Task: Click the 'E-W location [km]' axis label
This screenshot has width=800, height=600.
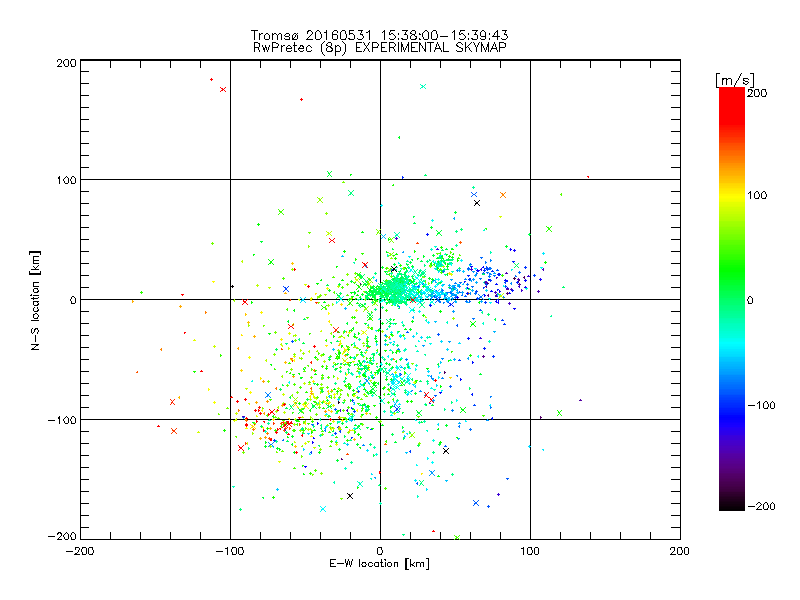Action: pos(380,563)
